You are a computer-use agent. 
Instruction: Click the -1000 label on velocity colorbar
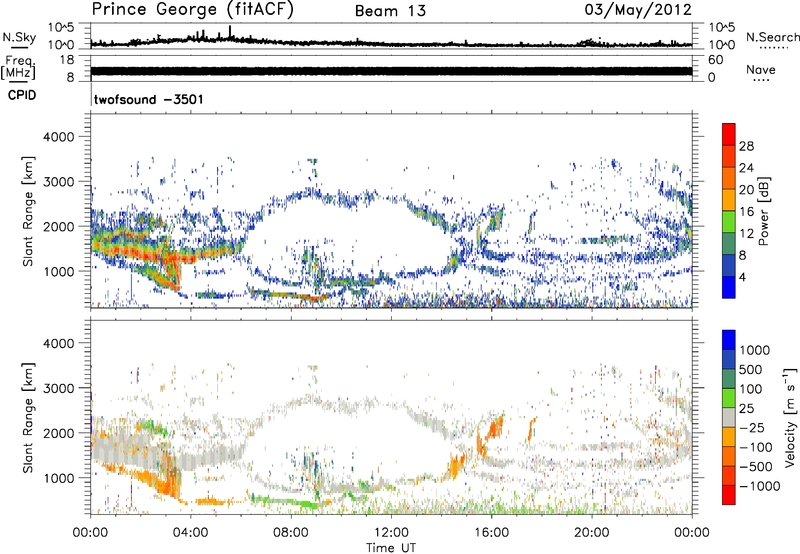point(760,486)
